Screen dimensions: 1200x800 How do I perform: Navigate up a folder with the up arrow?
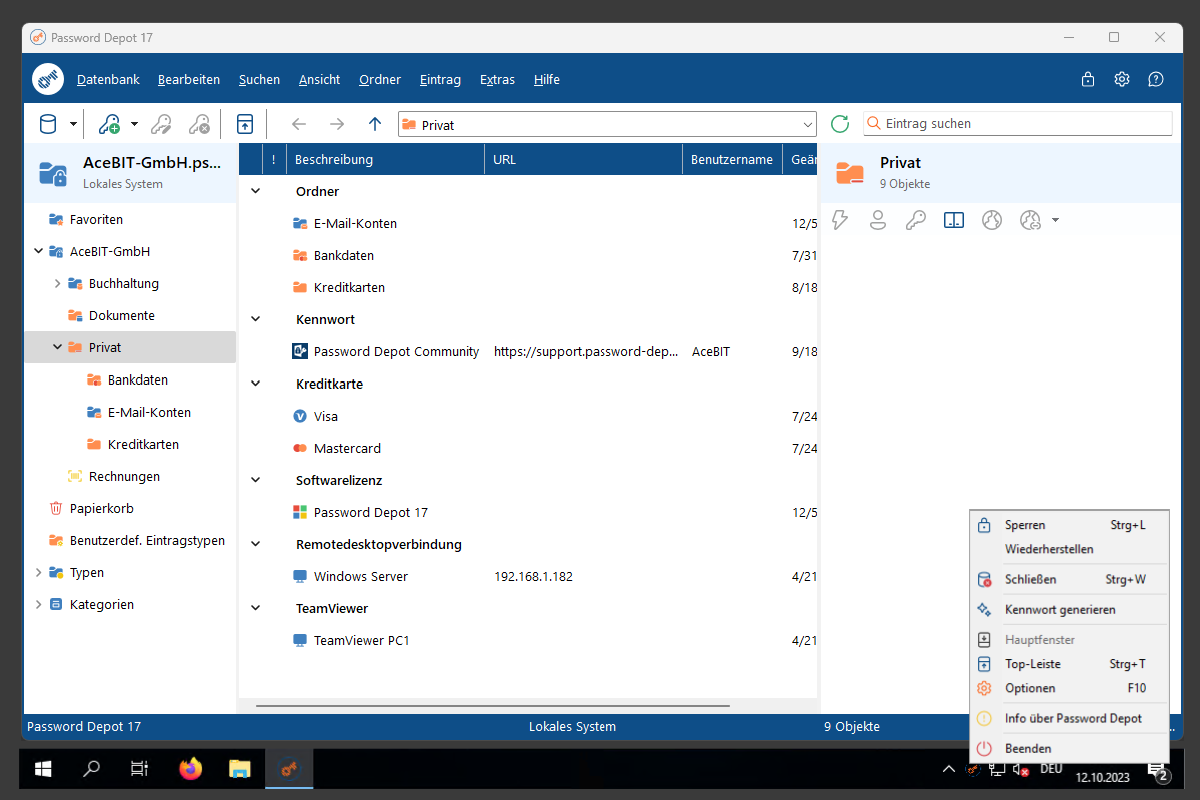point(374,124)
